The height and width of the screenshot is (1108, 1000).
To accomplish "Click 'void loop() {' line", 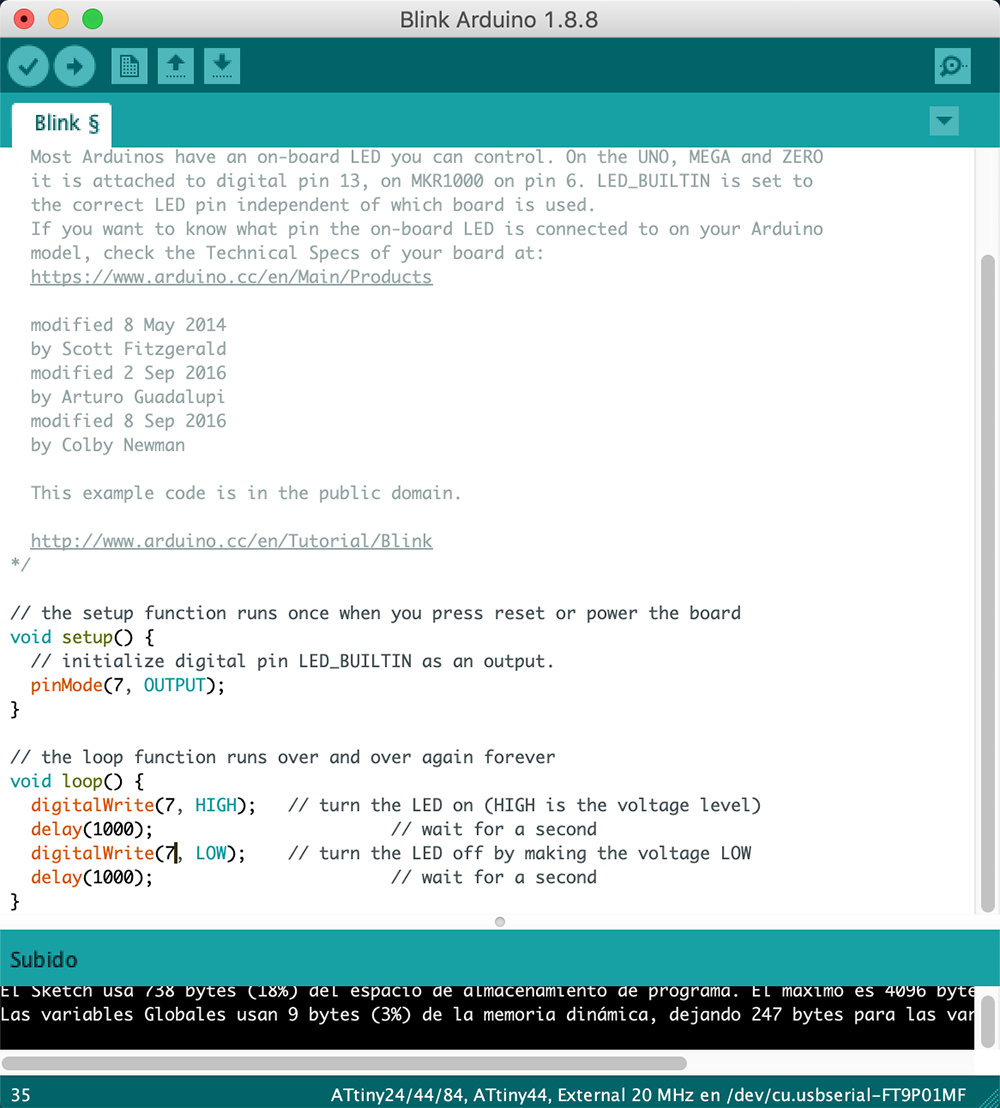I will click(x=77, y=782).
